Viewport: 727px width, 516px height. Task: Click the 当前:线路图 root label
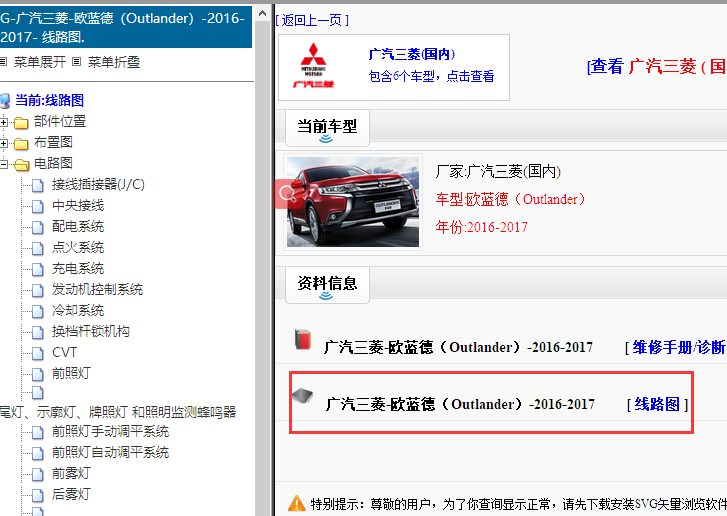point(50,100)
